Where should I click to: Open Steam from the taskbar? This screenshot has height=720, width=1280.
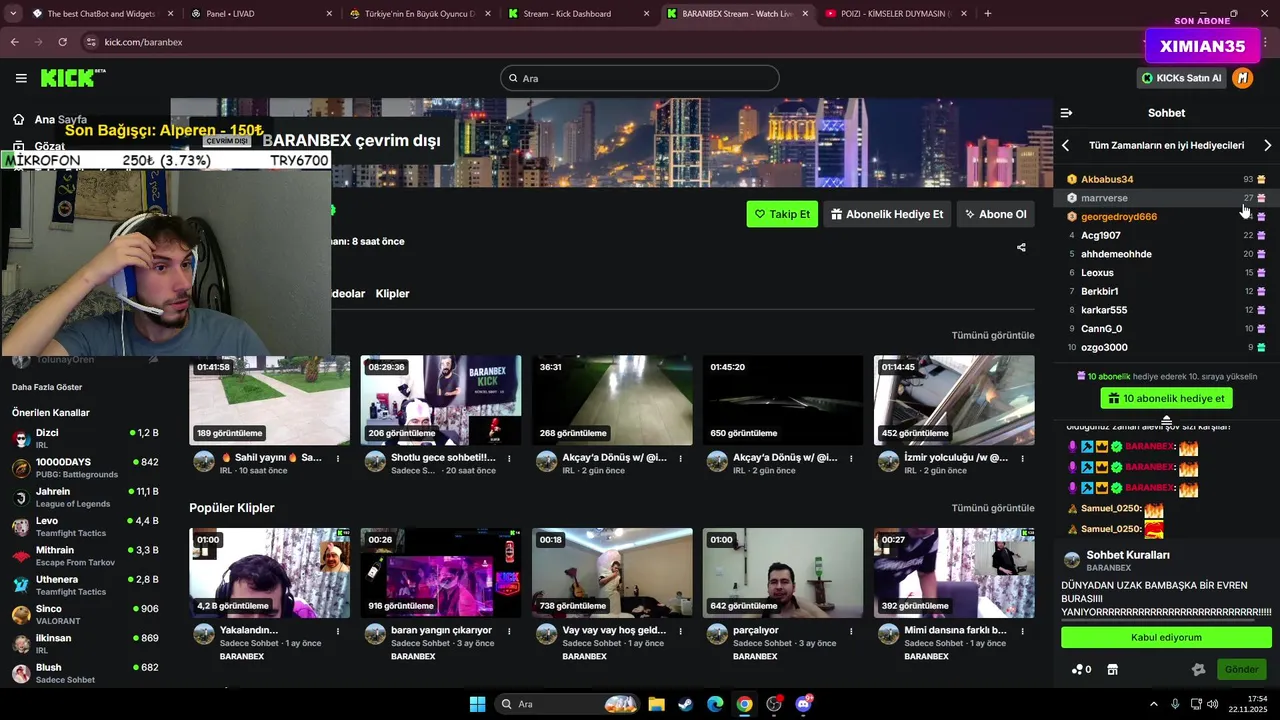click(x=685, y=704)
